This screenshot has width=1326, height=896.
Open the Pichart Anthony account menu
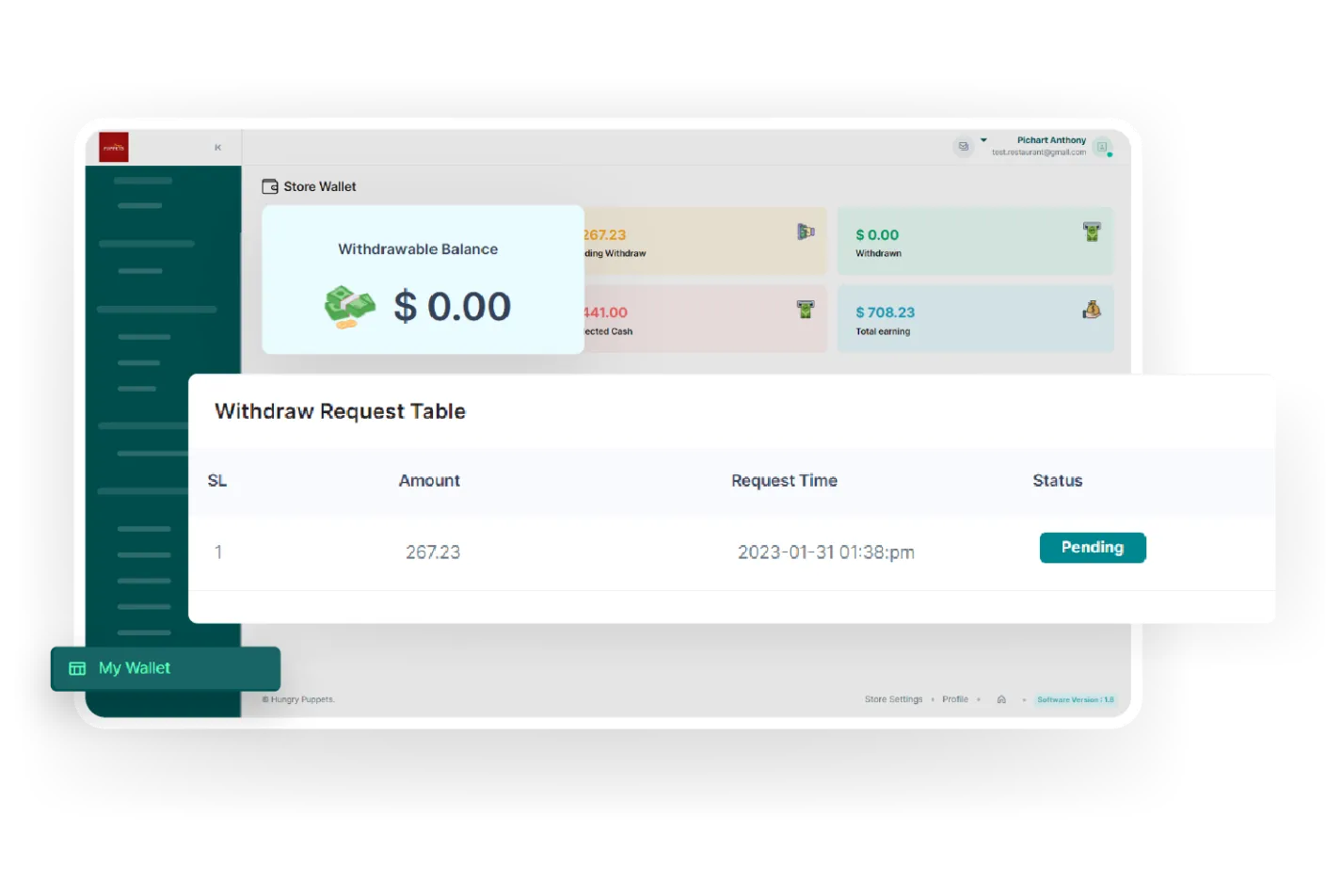1050,140
